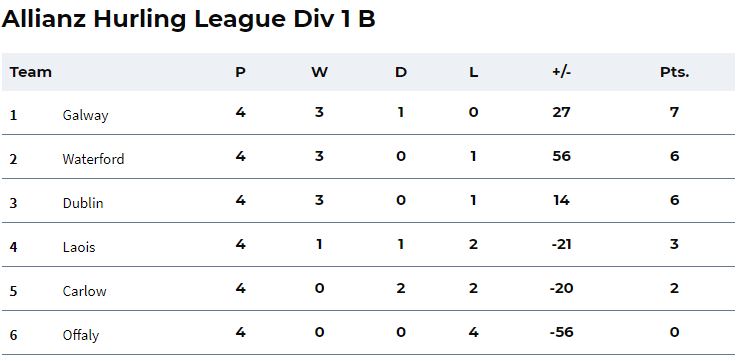Click the L column header
739x361 pixels.
coord(474,72)
